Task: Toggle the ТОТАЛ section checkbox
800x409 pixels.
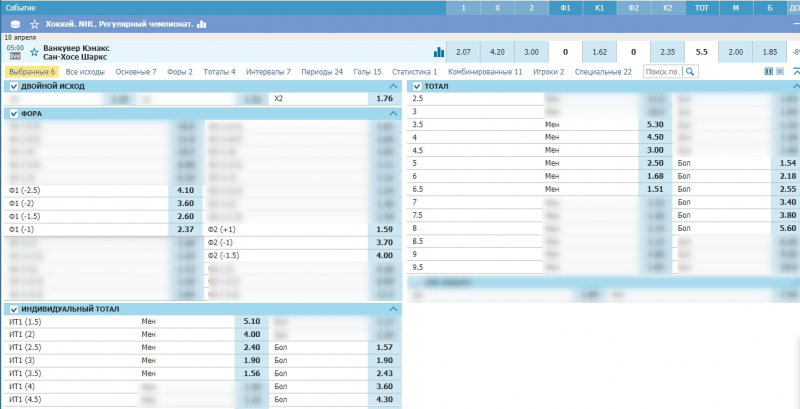Action: tap(418, 87)
